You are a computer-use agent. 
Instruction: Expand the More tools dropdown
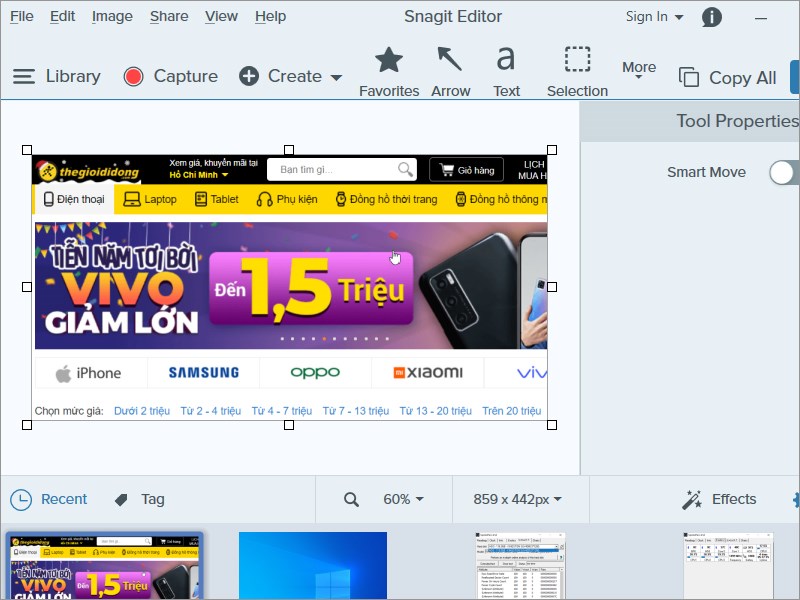click(x=639, y=70)
